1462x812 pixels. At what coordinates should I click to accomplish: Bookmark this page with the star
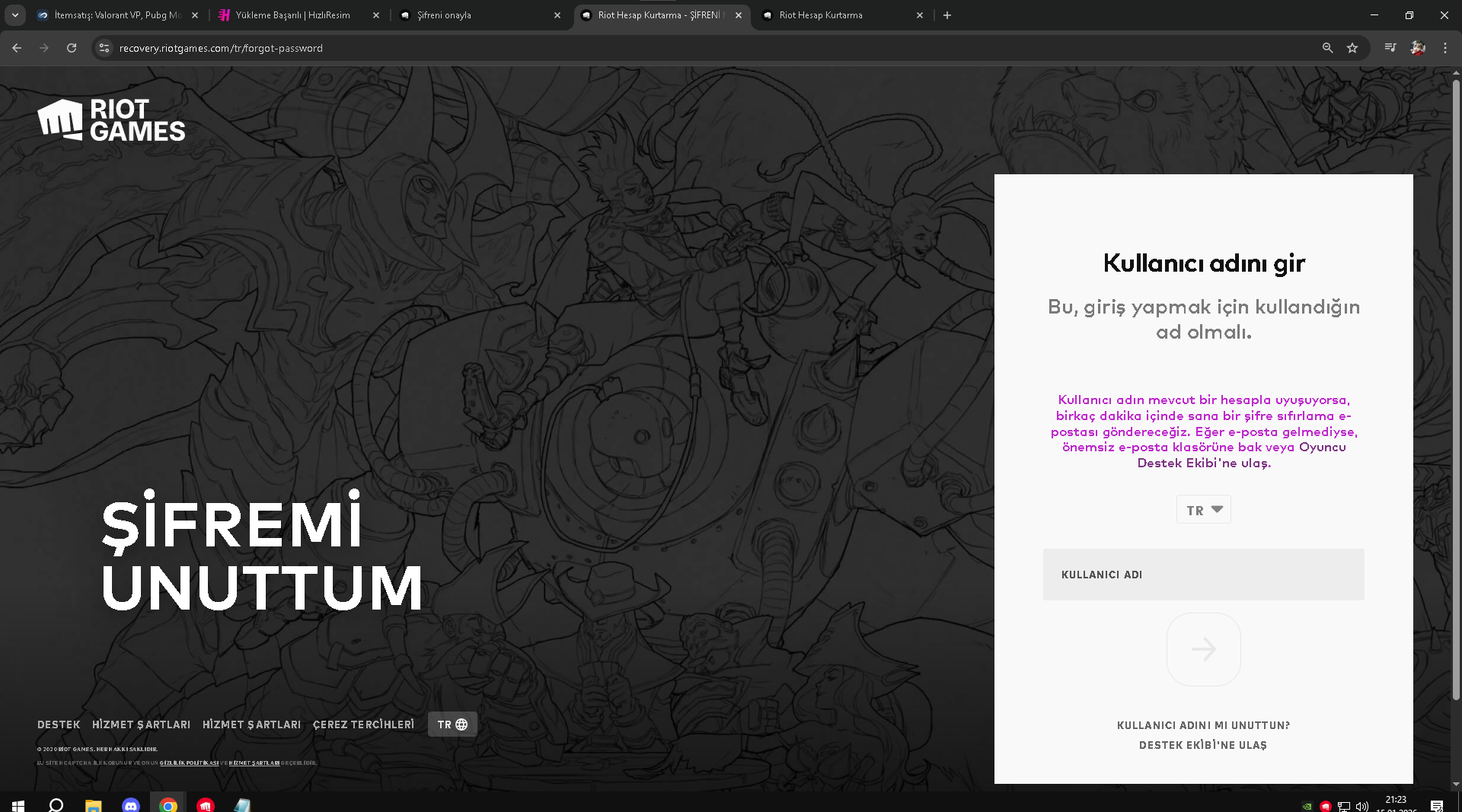click(1352, 48)
